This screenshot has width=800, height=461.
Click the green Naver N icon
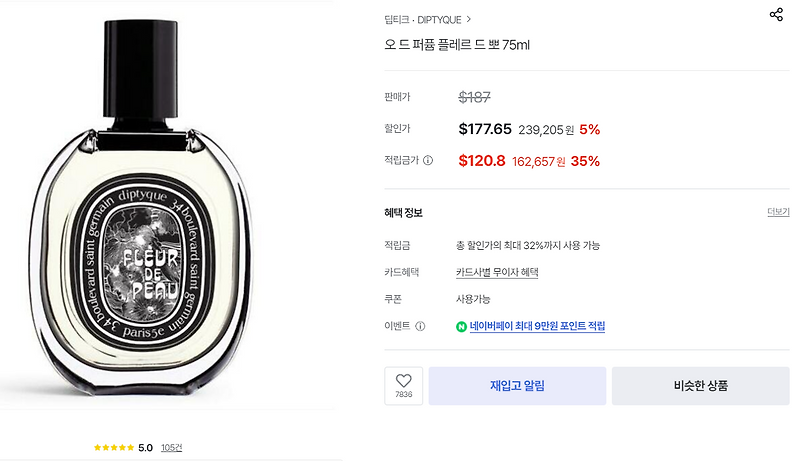click(x=461, y=326)
